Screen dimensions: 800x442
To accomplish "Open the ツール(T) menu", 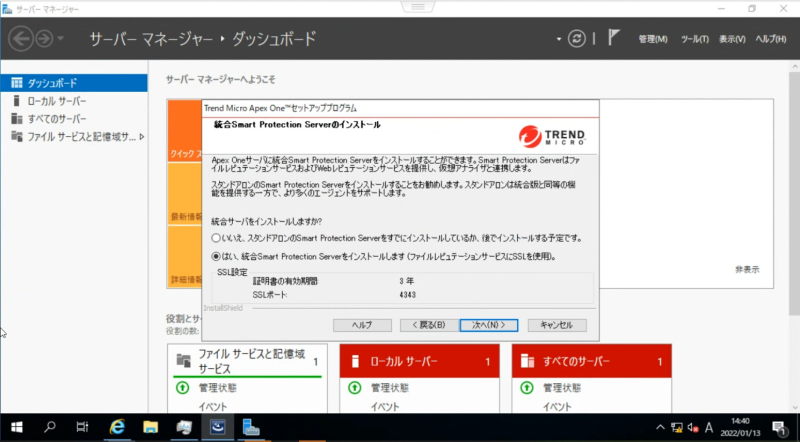I will (x=694, y=39).
